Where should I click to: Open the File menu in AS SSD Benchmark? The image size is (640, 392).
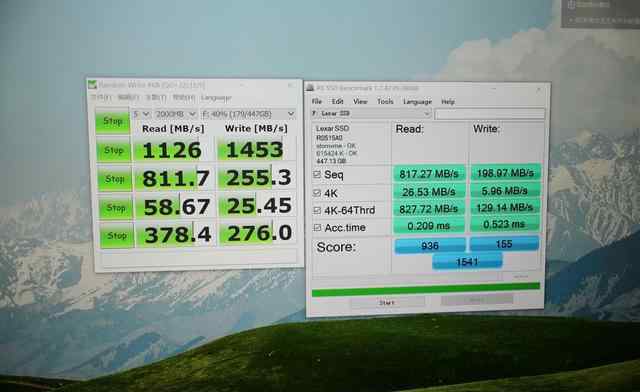pos(317,101)
